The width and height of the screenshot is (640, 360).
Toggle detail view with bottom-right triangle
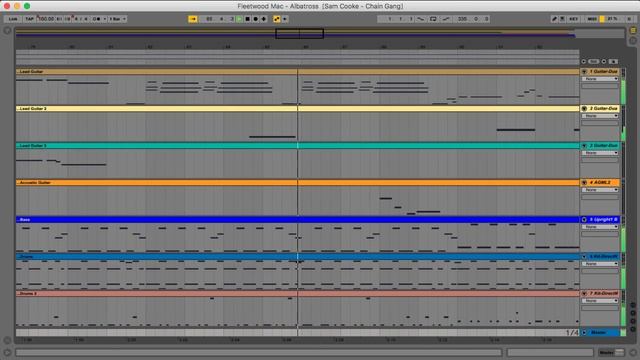[633, 352]
